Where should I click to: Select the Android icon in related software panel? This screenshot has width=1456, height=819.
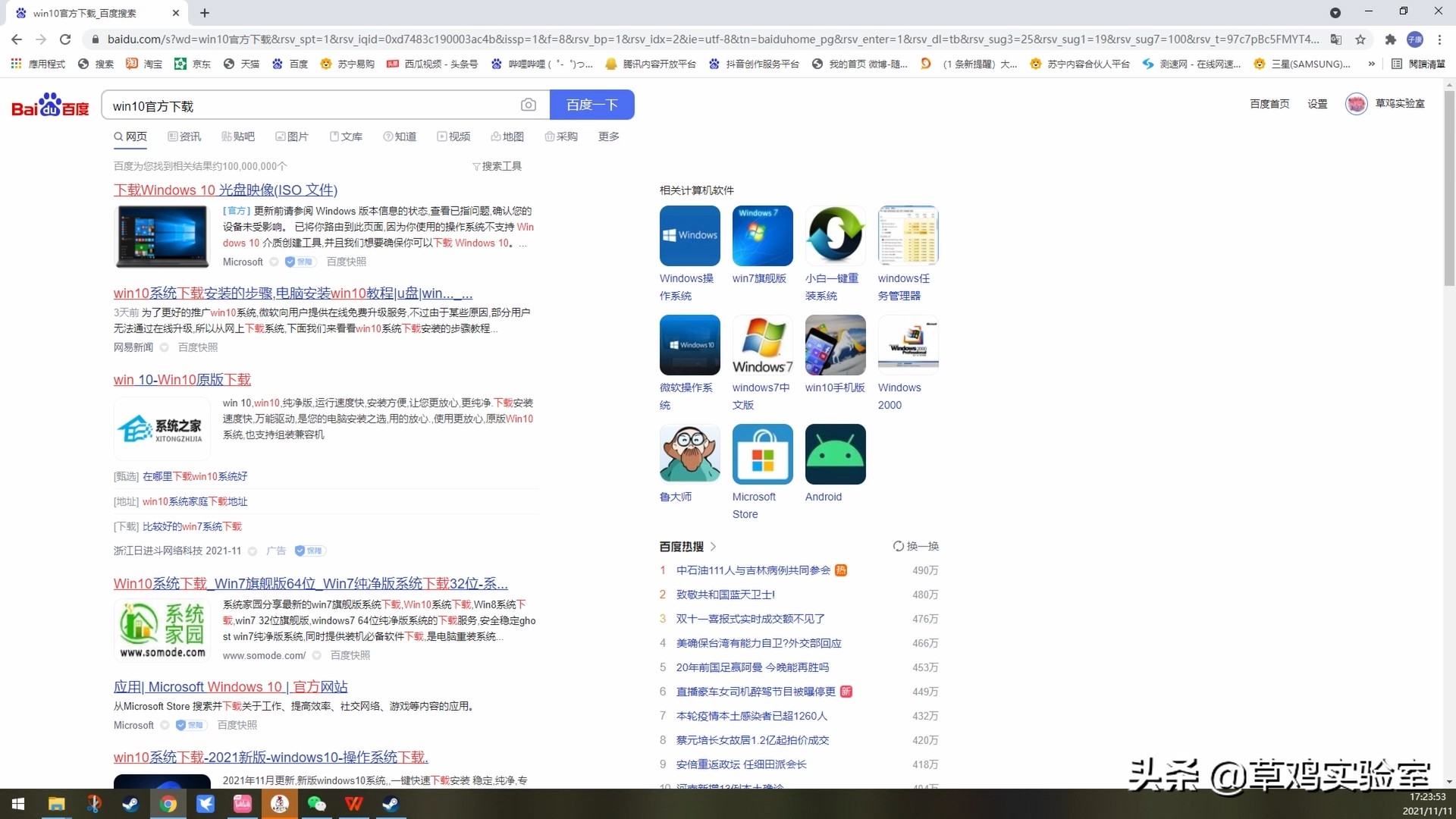tap(835, 453)
